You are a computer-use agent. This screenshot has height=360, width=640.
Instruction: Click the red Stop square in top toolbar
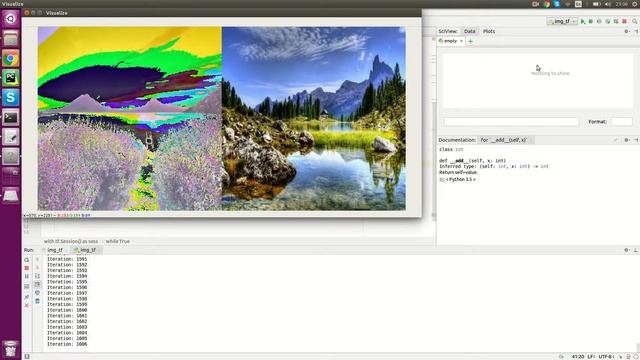pos(624,21)
